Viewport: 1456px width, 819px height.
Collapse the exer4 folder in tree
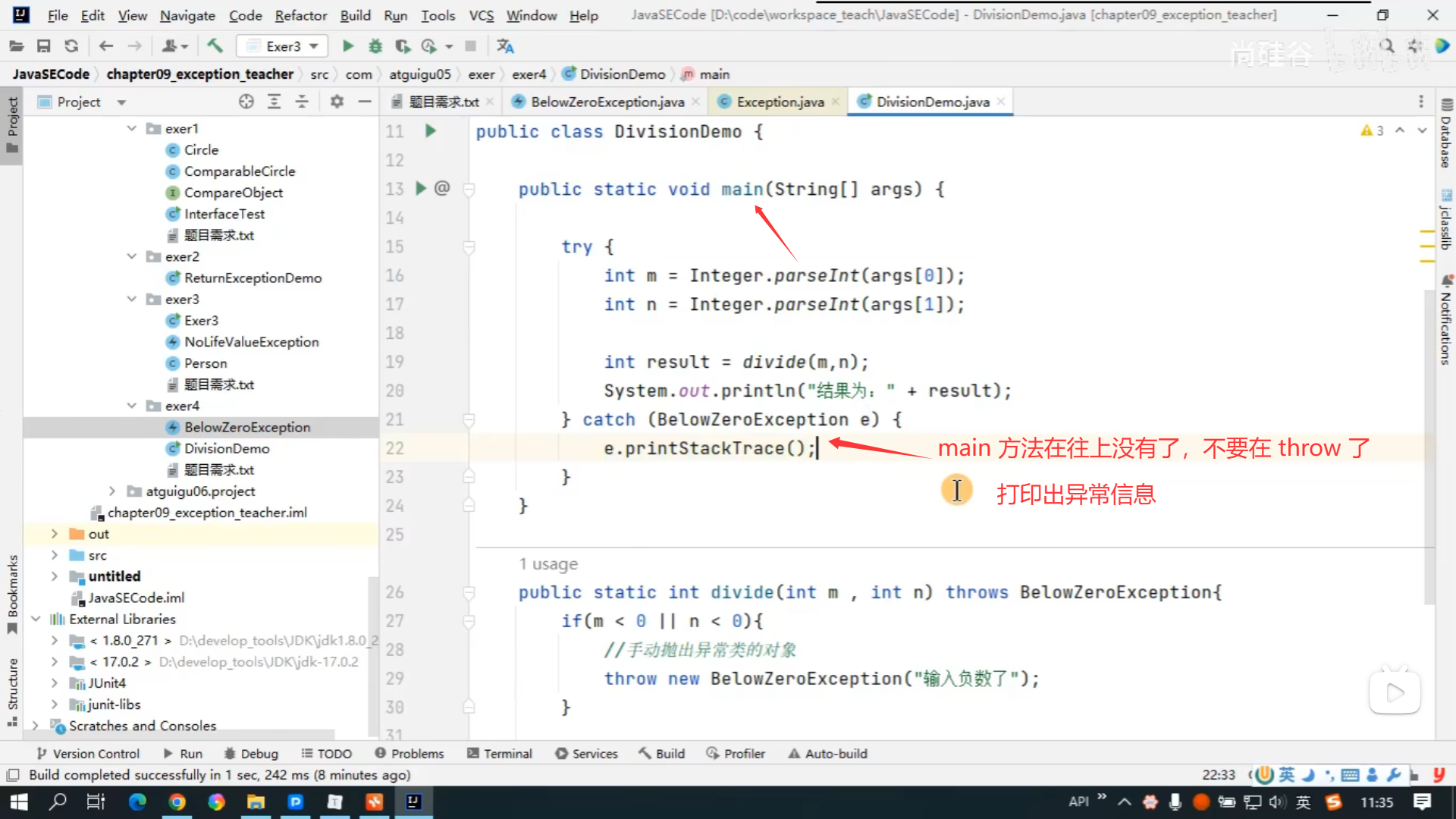pos(132,406)
